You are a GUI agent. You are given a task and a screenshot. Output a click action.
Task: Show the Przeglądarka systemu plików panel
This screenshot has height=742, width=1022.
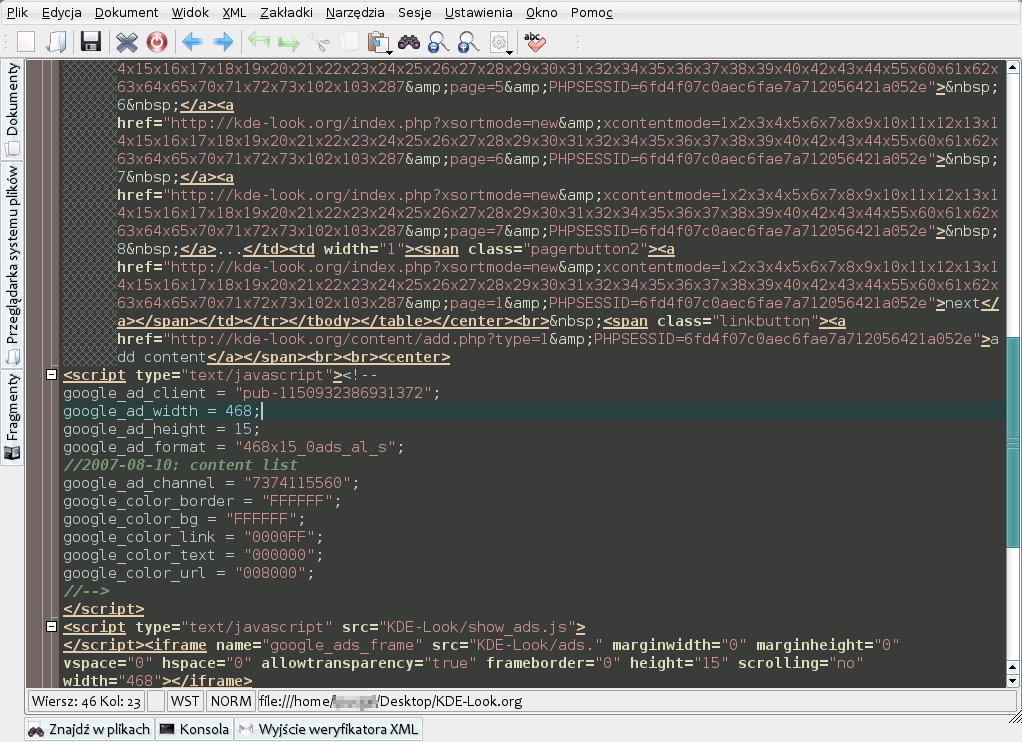tap(12, 264)
